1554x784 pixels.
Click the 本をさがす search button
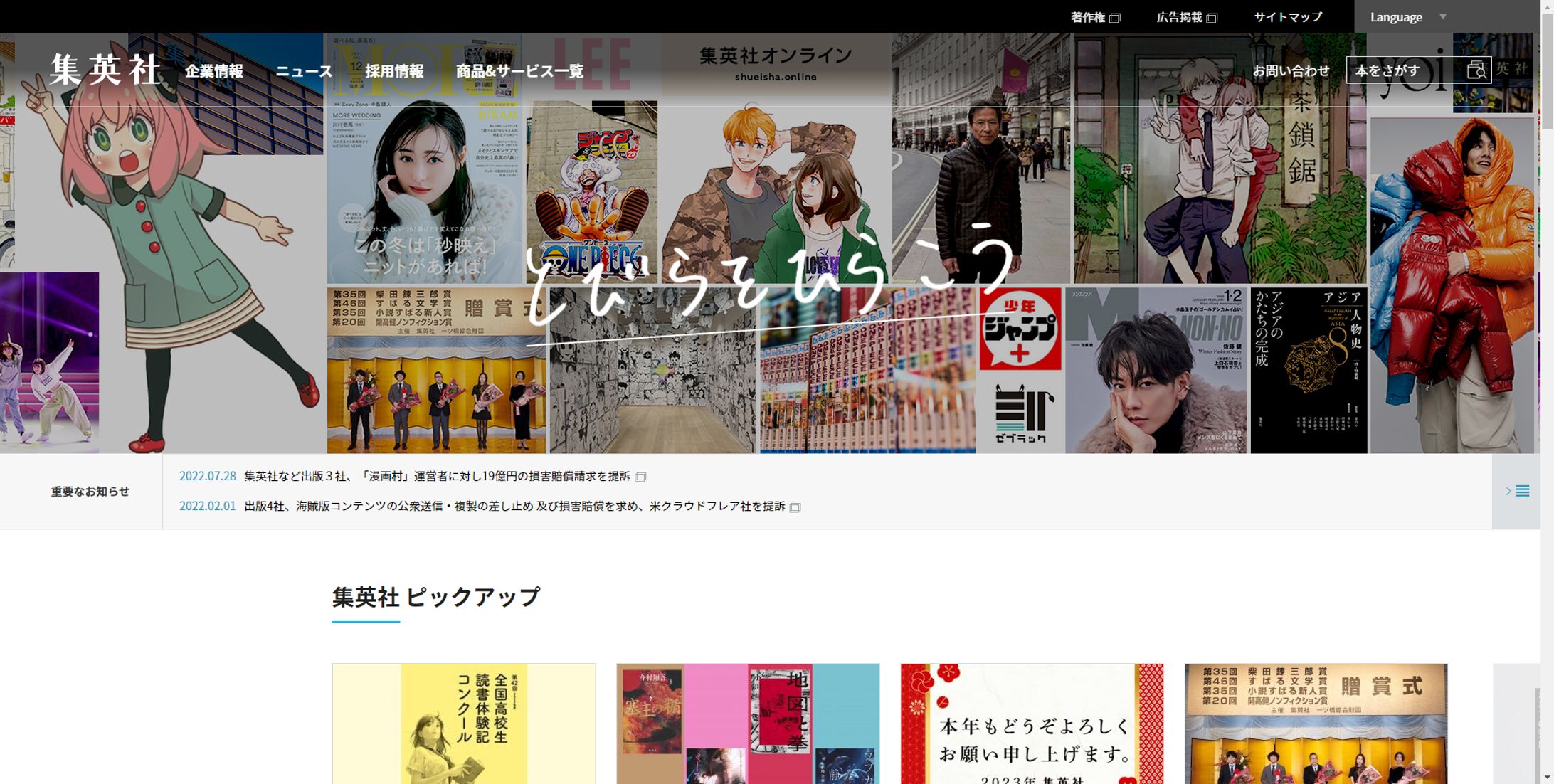tap(1385, 70)
